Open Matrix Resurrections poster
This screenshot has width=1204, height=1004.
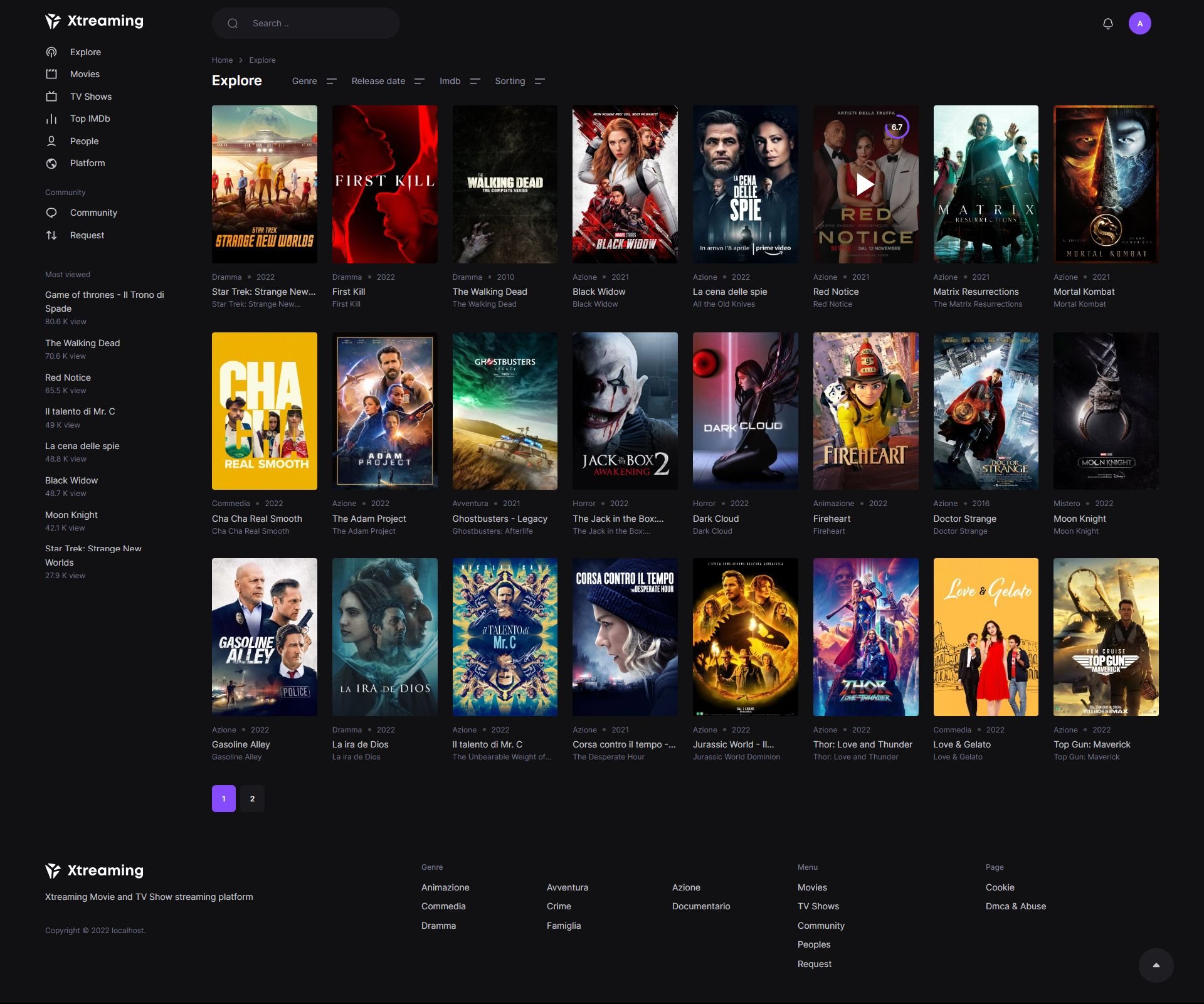(986, 184)
